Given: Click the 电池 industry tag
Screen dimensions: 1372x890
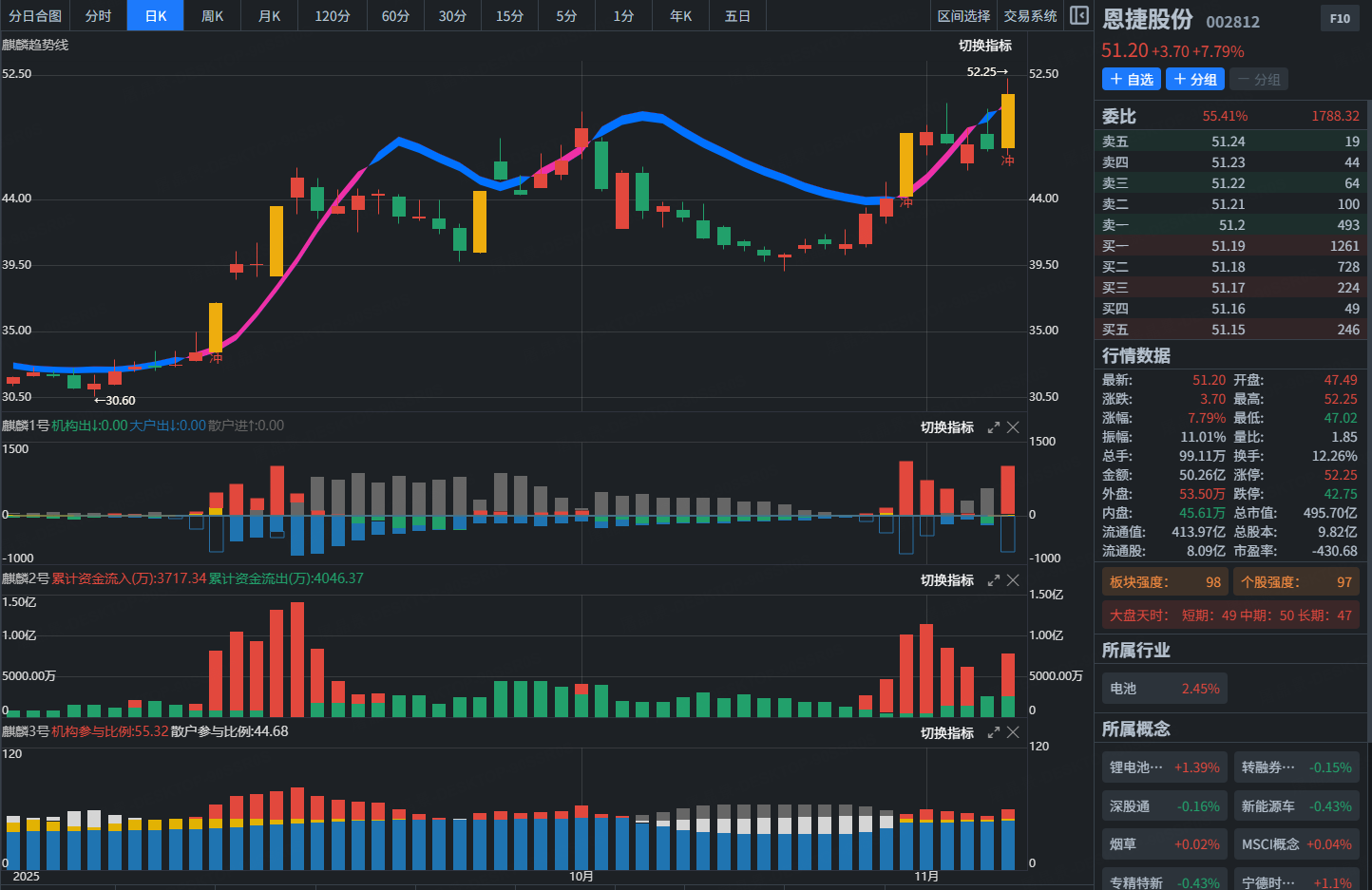Looking at the screenshot, I should click(x=1165, y=689).
